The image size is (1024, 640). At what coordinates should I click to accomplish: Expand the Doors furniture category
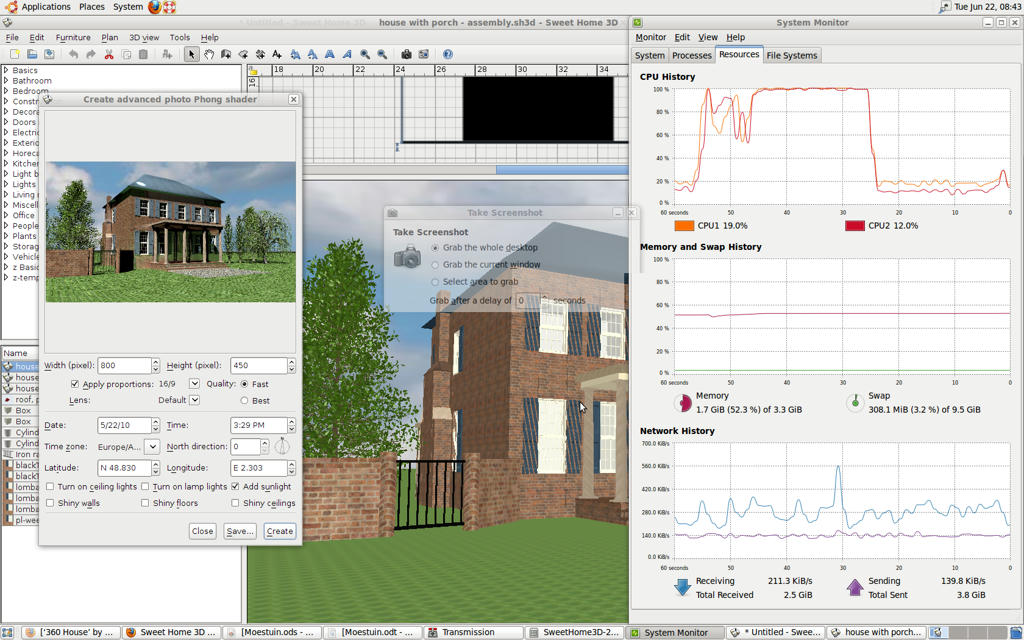point(6,122)
